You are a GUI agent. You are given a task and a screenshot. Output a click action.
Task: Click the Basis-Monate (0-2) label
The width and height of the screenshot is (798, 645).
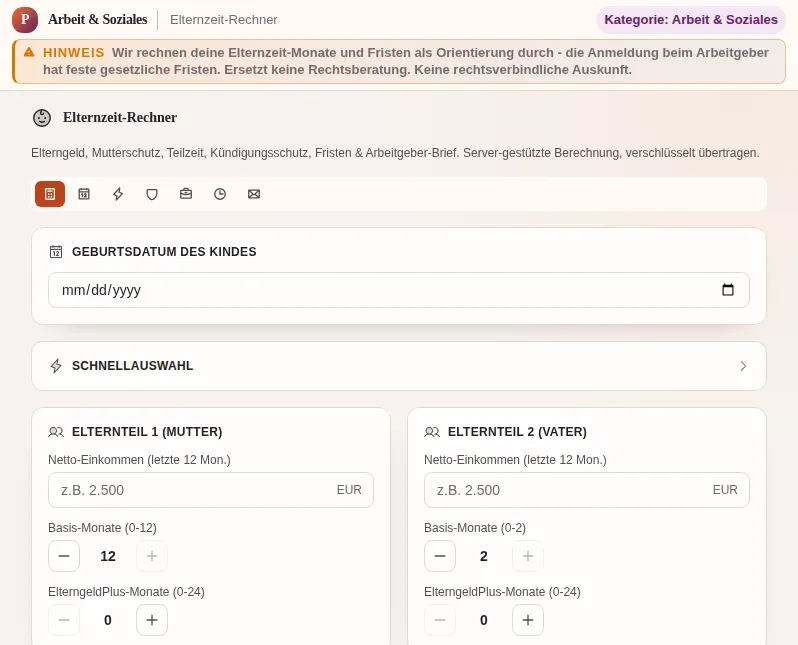(x=475, y=528)
